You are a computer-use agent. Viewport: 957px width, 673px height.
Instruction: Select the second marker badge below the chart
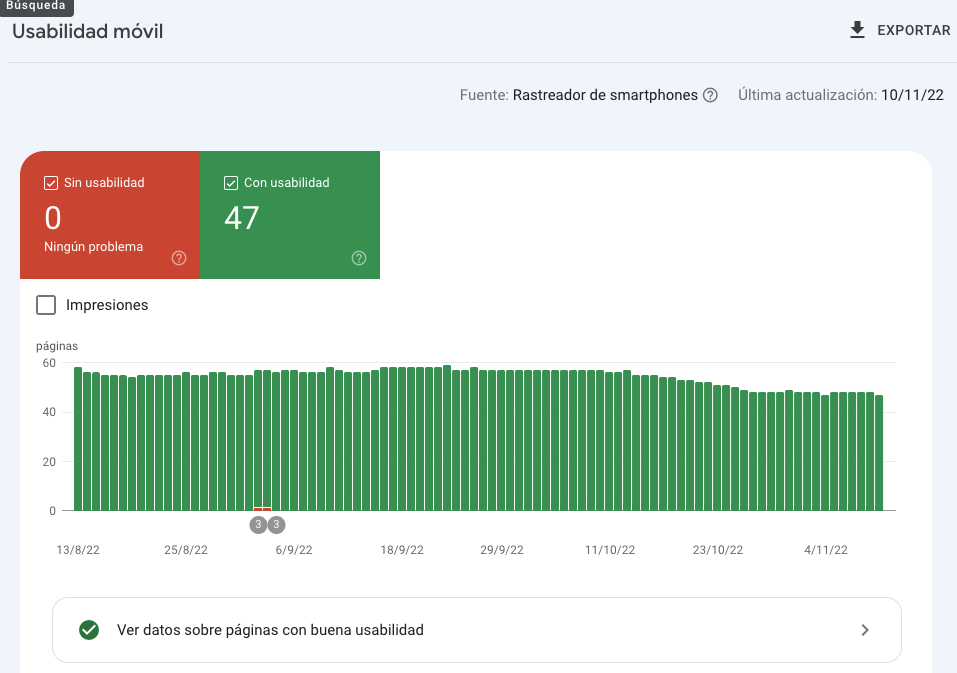point(276,524)
